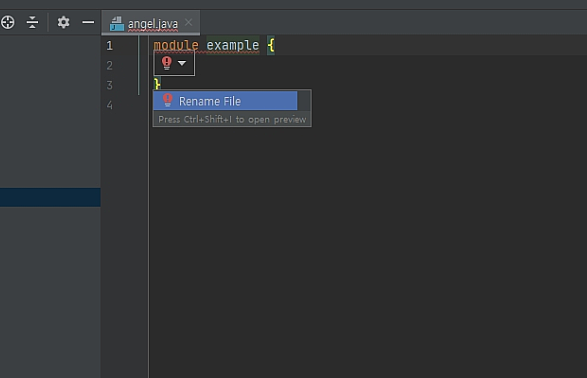Click the Java file icon on angel.java tab
The height and width of the screenshot is (378, 587).
[x=116, y=24]
